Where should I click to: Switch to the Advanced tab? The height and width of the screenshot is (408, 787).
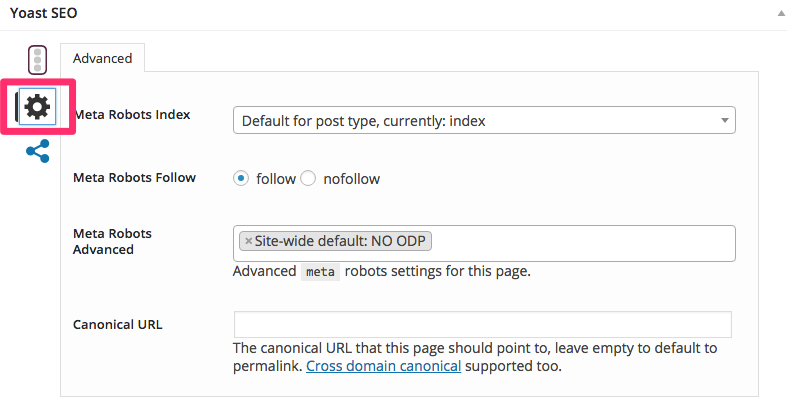point(102,58)
